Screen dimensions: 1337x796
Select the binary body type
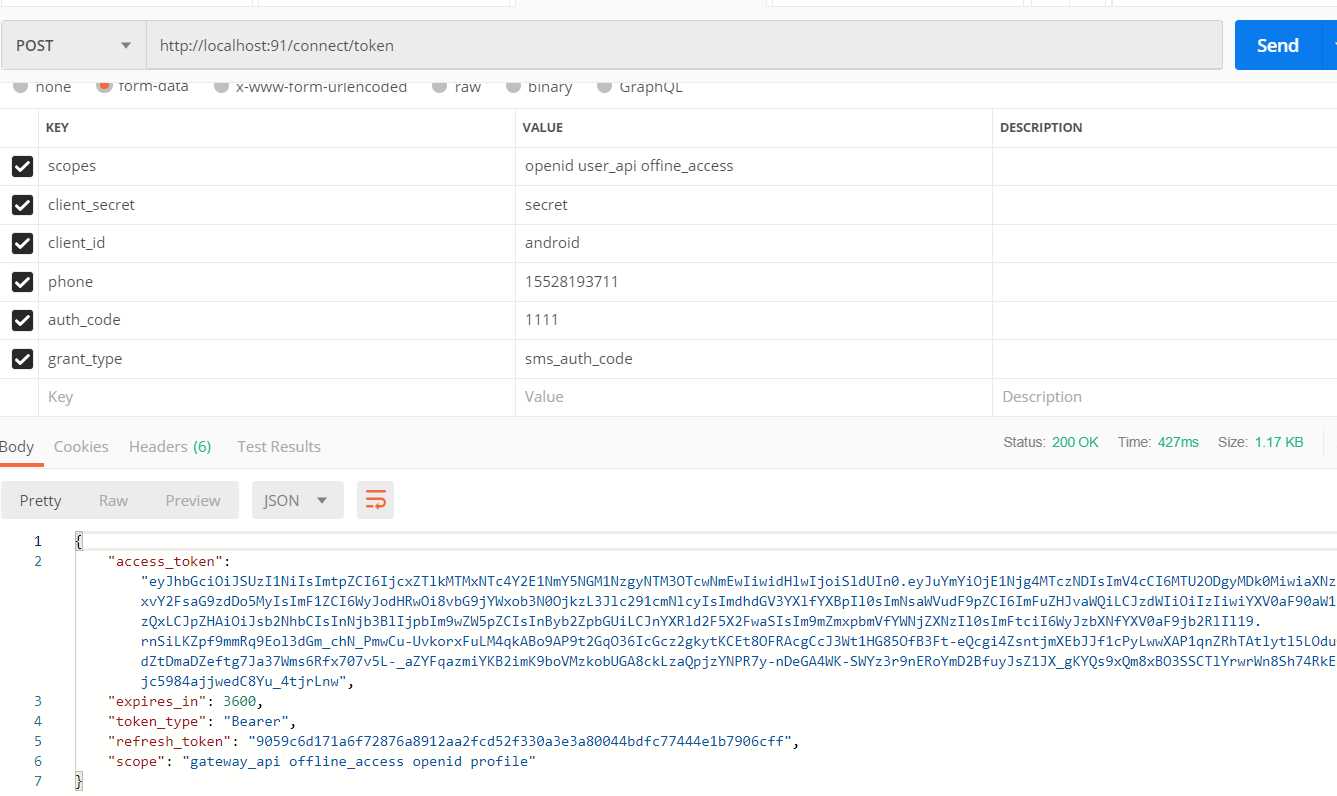click(539, 87)
